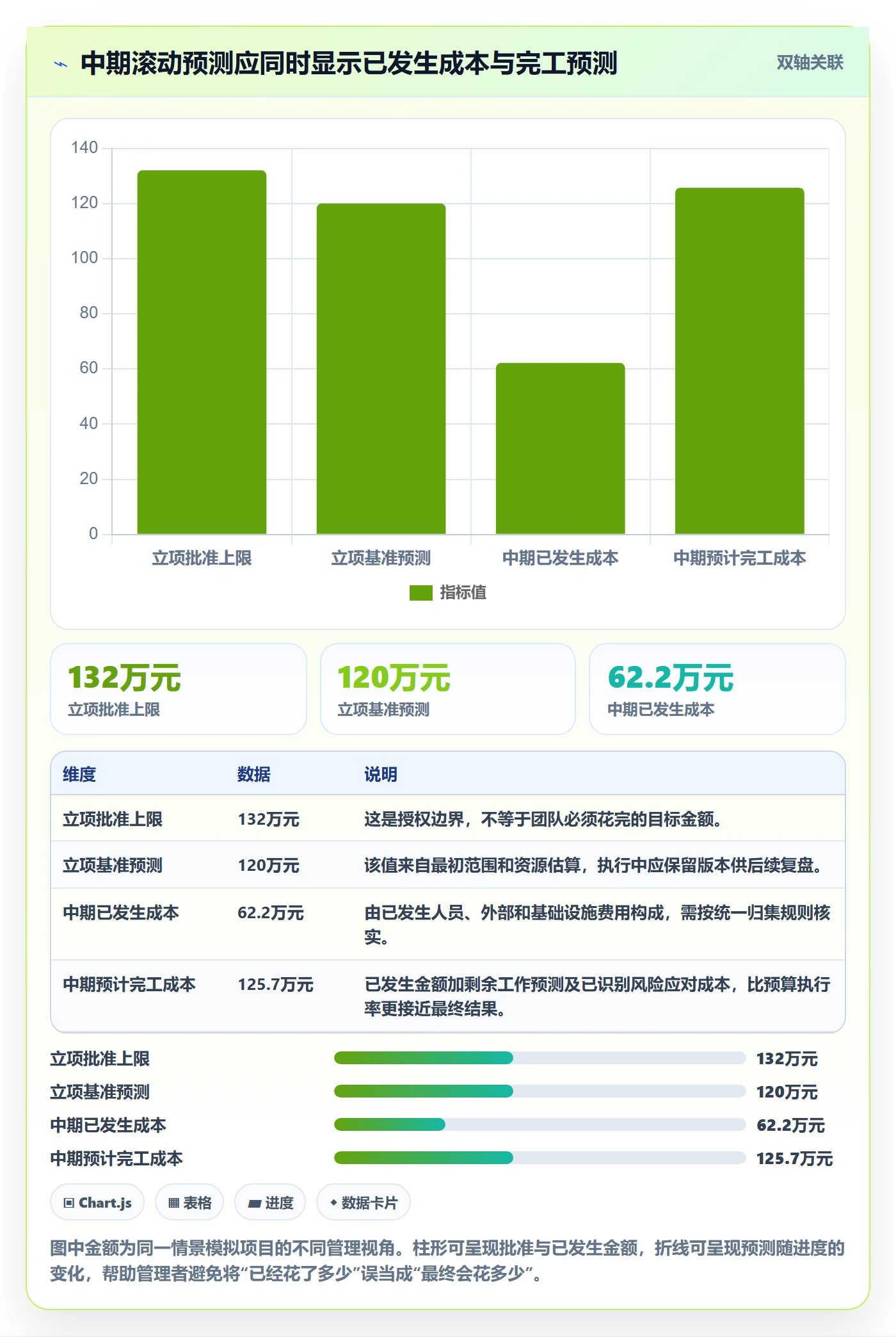Open the 62.2万元 data card
This screenshot has height=1337, width=896.
pyautogui.click(x=717, y=689)
